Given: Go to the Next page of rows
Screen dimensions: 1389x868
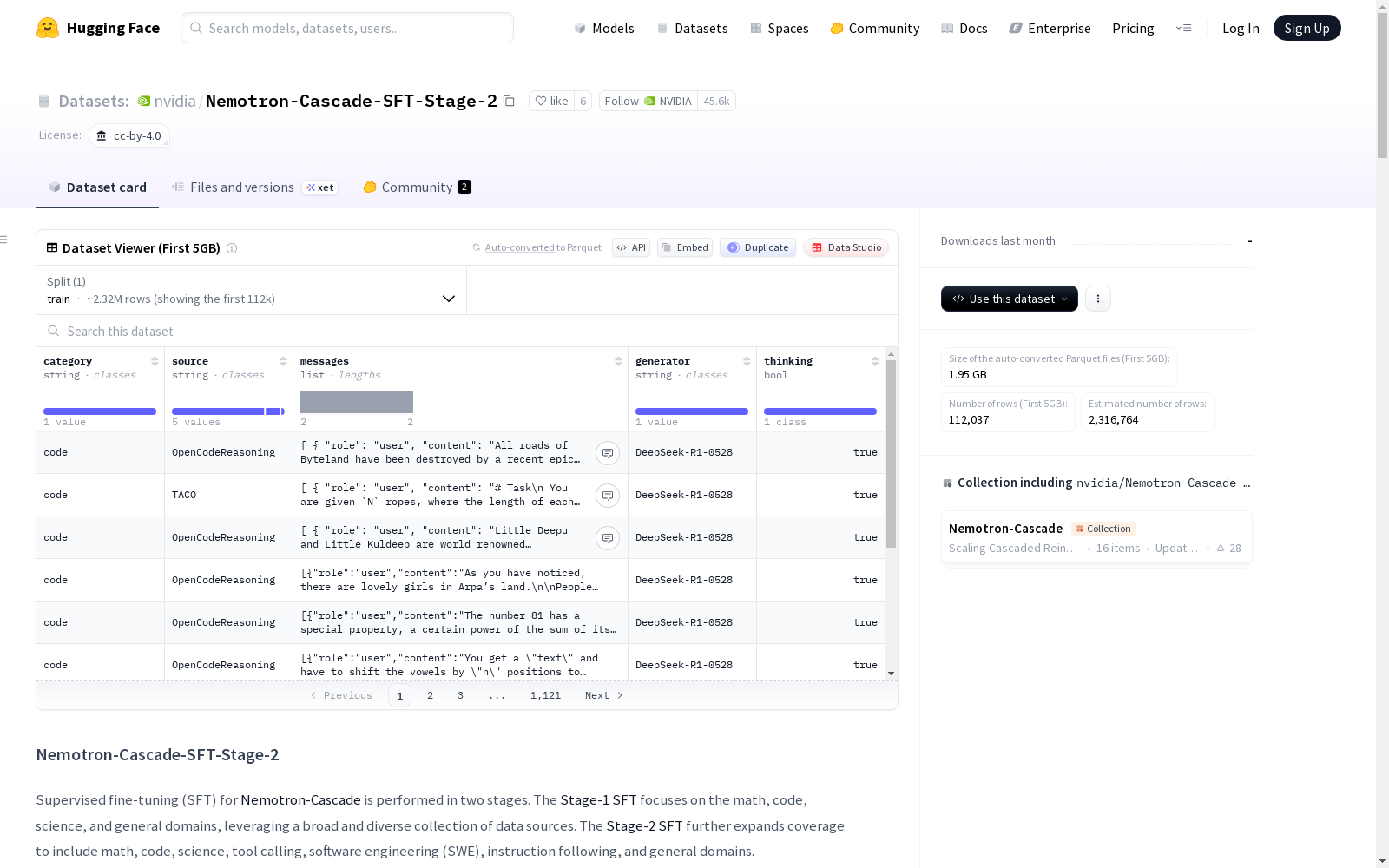Looking at the screenshot, I should tap(604, 695).
